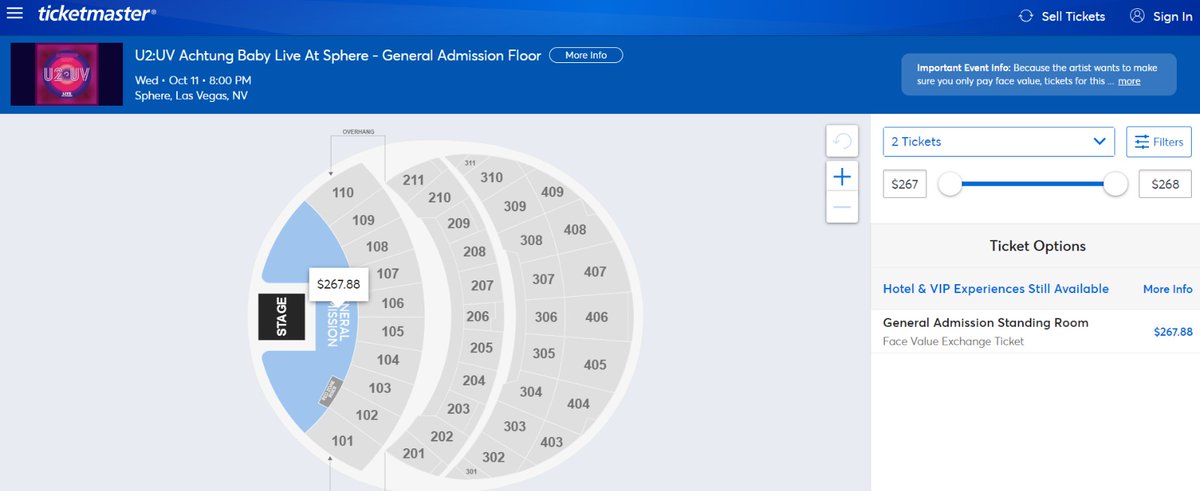Image resolution: width=1200 pixels, height=491 pixels.
Task: Select section 202 on the map
Action: pos(441,437)
